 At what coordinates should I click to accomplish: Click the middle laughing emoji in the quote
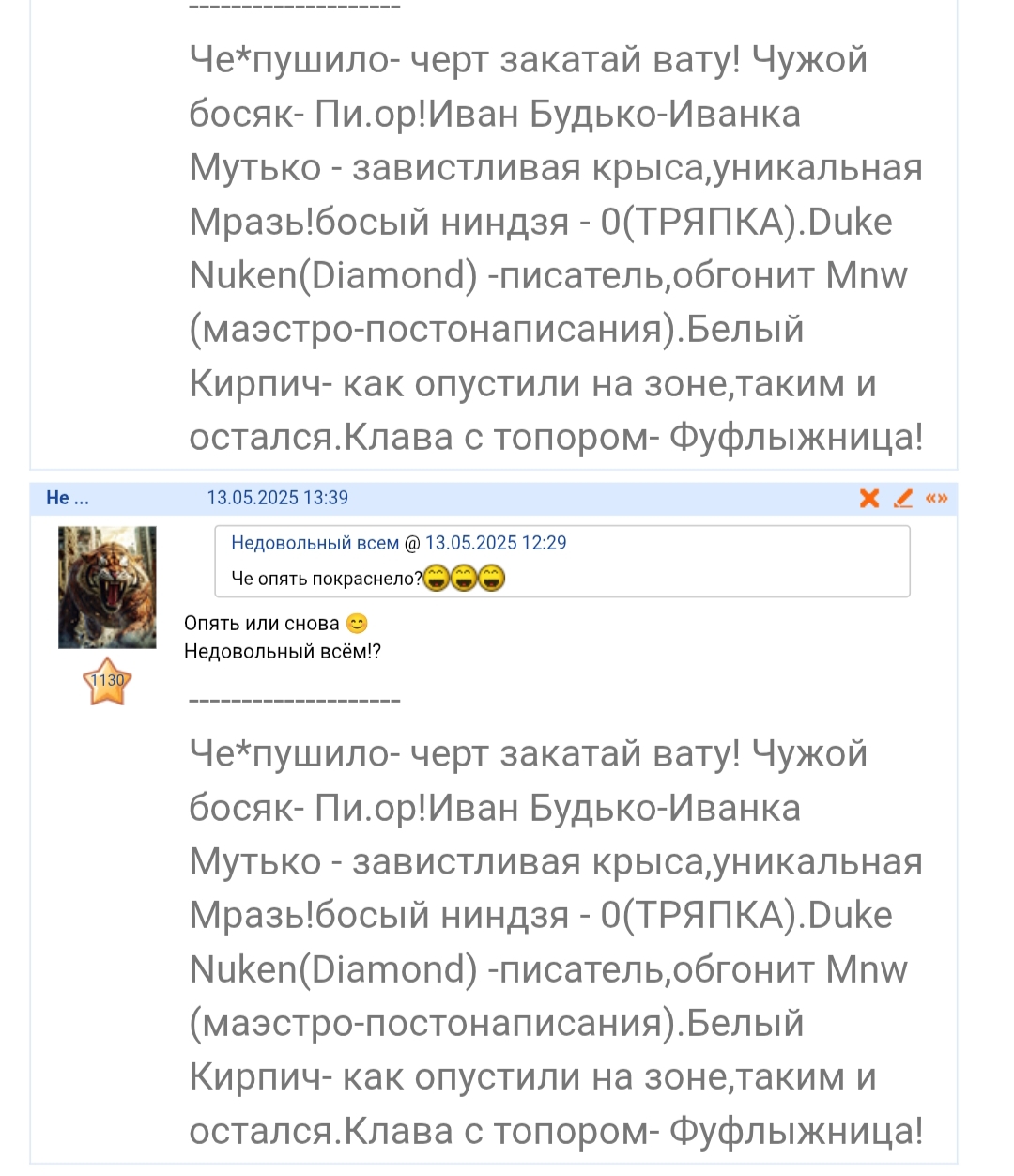[464, 578]
